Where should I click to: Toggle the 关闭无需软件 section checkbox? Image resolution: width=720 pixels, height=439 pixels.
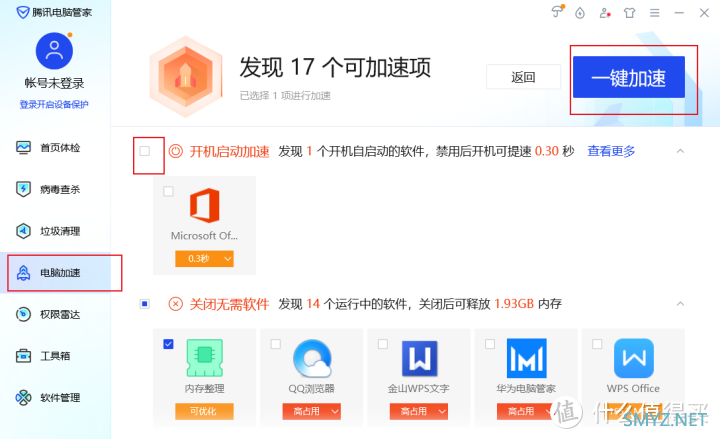(145, 304)
